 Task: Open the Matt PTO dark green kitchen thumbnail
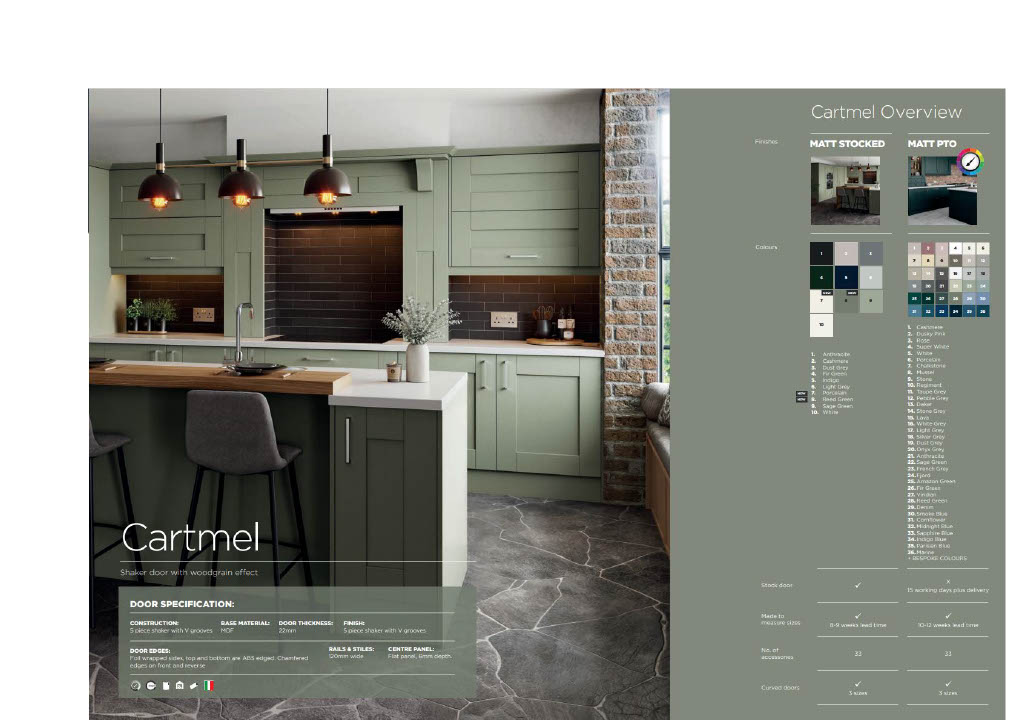tap(943, 190)
